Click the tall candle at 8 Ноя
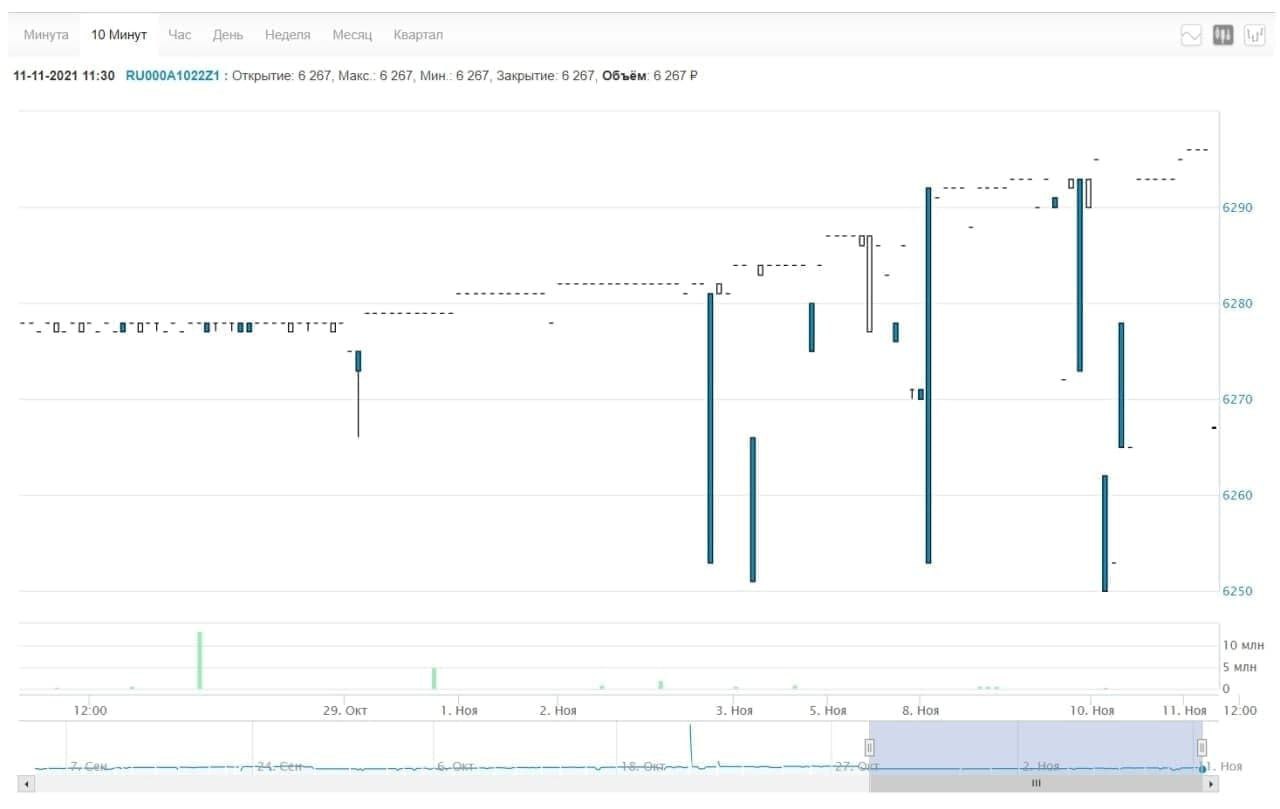 tap(928, 375)
